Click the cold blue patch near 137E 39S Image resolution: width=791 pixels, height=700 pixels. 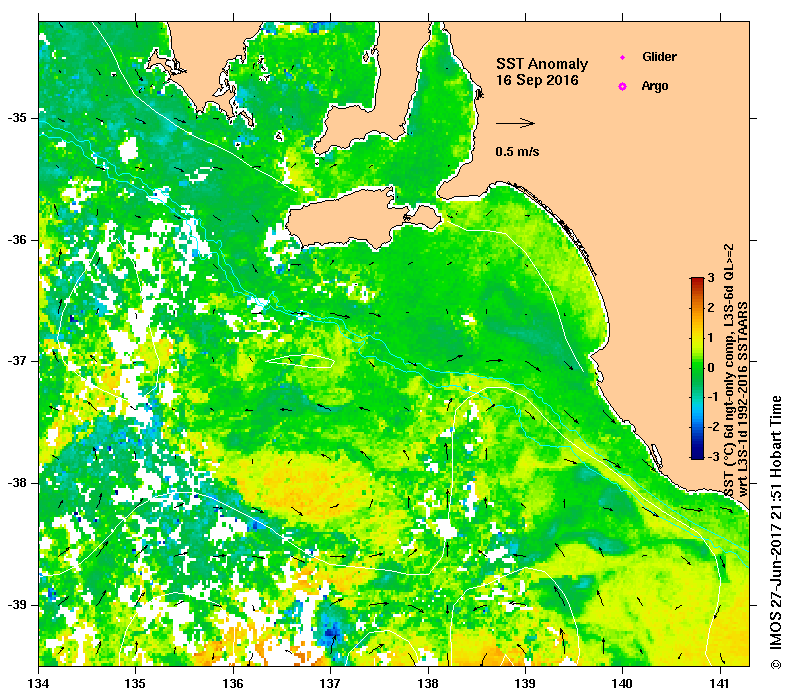330,630
